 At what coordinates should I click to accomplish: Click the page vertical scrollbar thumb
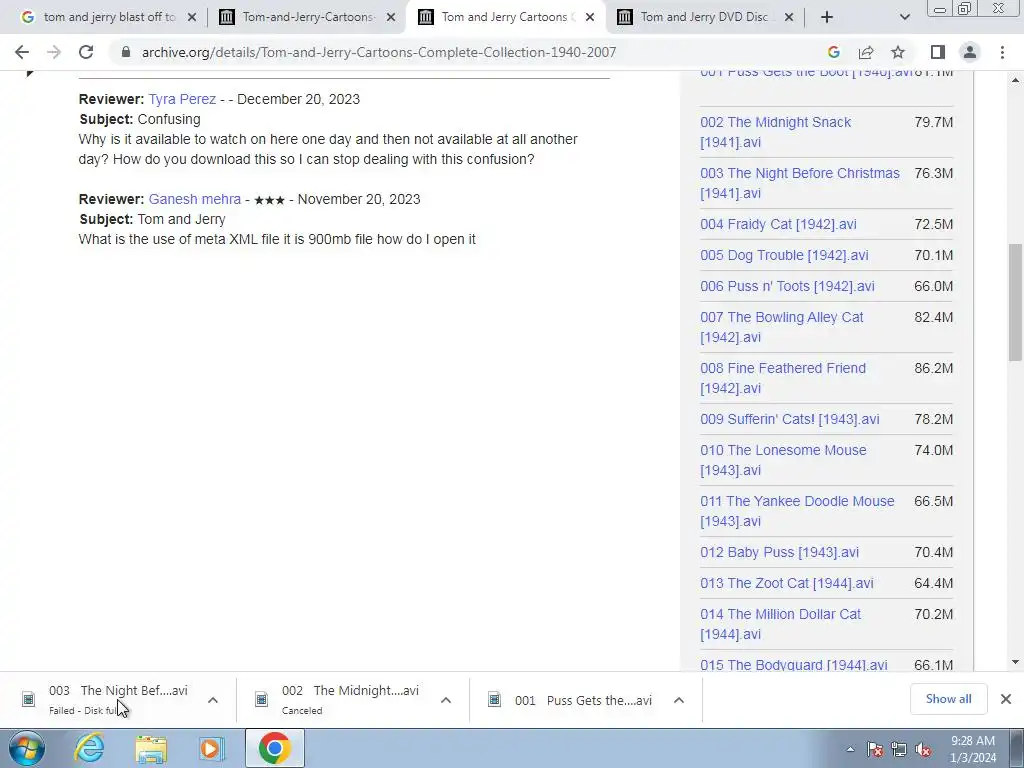pos(1015,302)
